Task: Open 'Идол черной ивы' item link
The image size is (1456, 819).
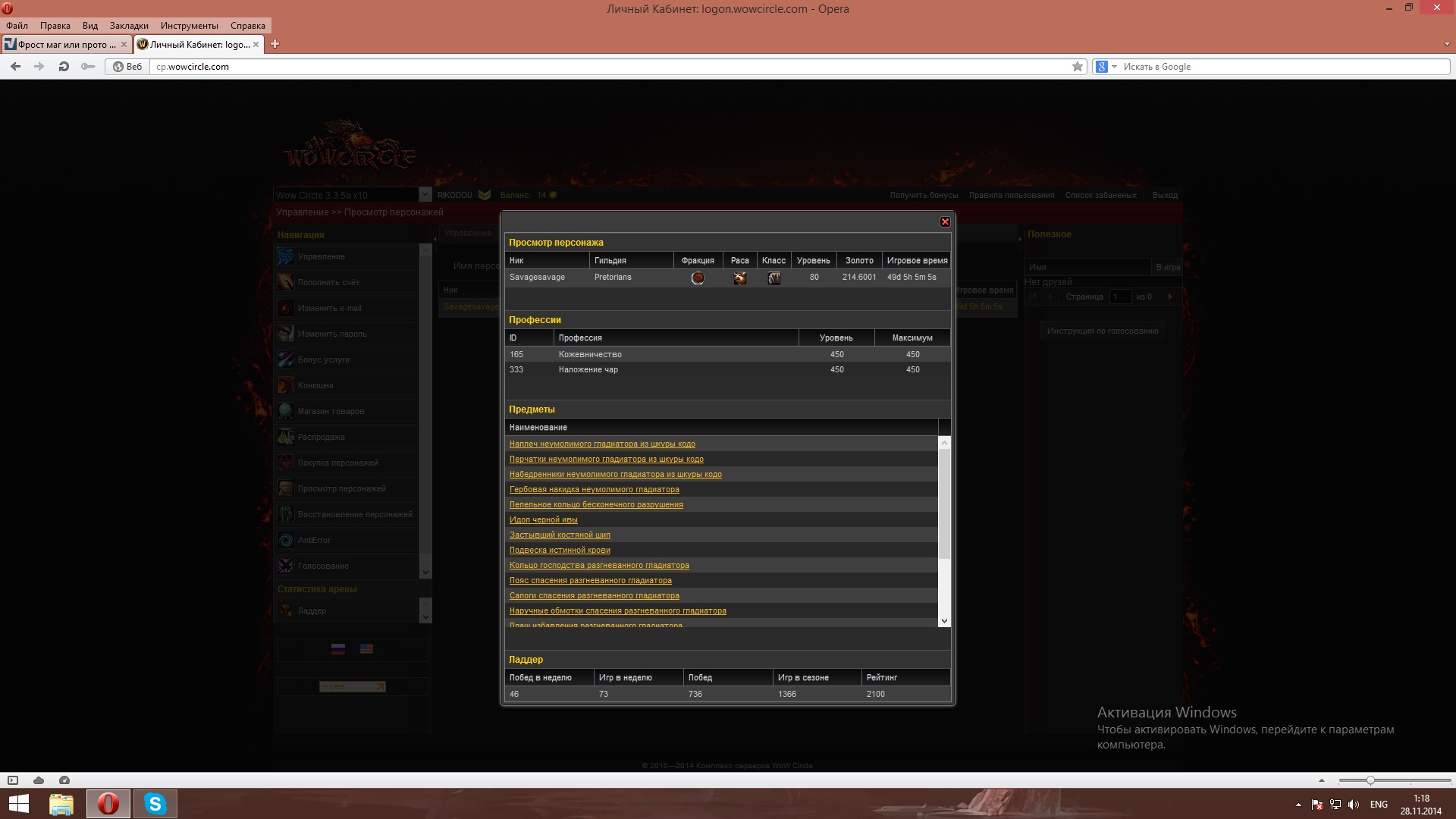Action: 544,520
